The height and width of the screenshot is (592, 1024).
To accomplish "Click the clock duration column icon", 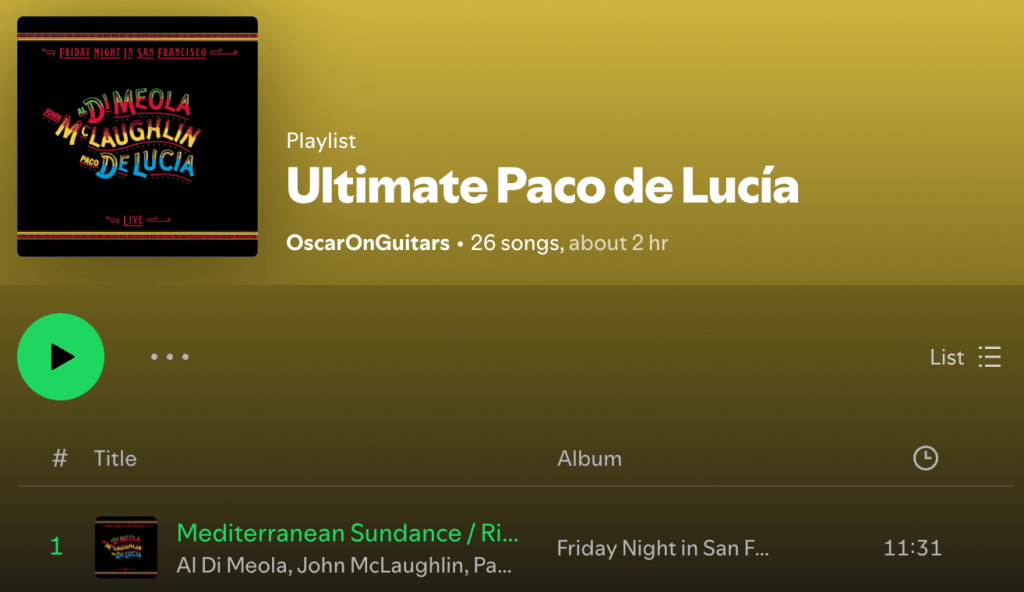I will [925, 458].
